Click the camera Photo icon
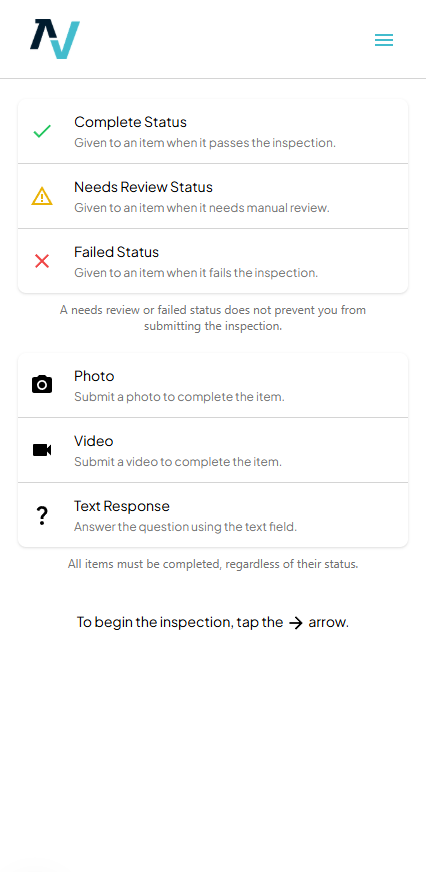Screen dimensions: 426x872 [42, 385]
